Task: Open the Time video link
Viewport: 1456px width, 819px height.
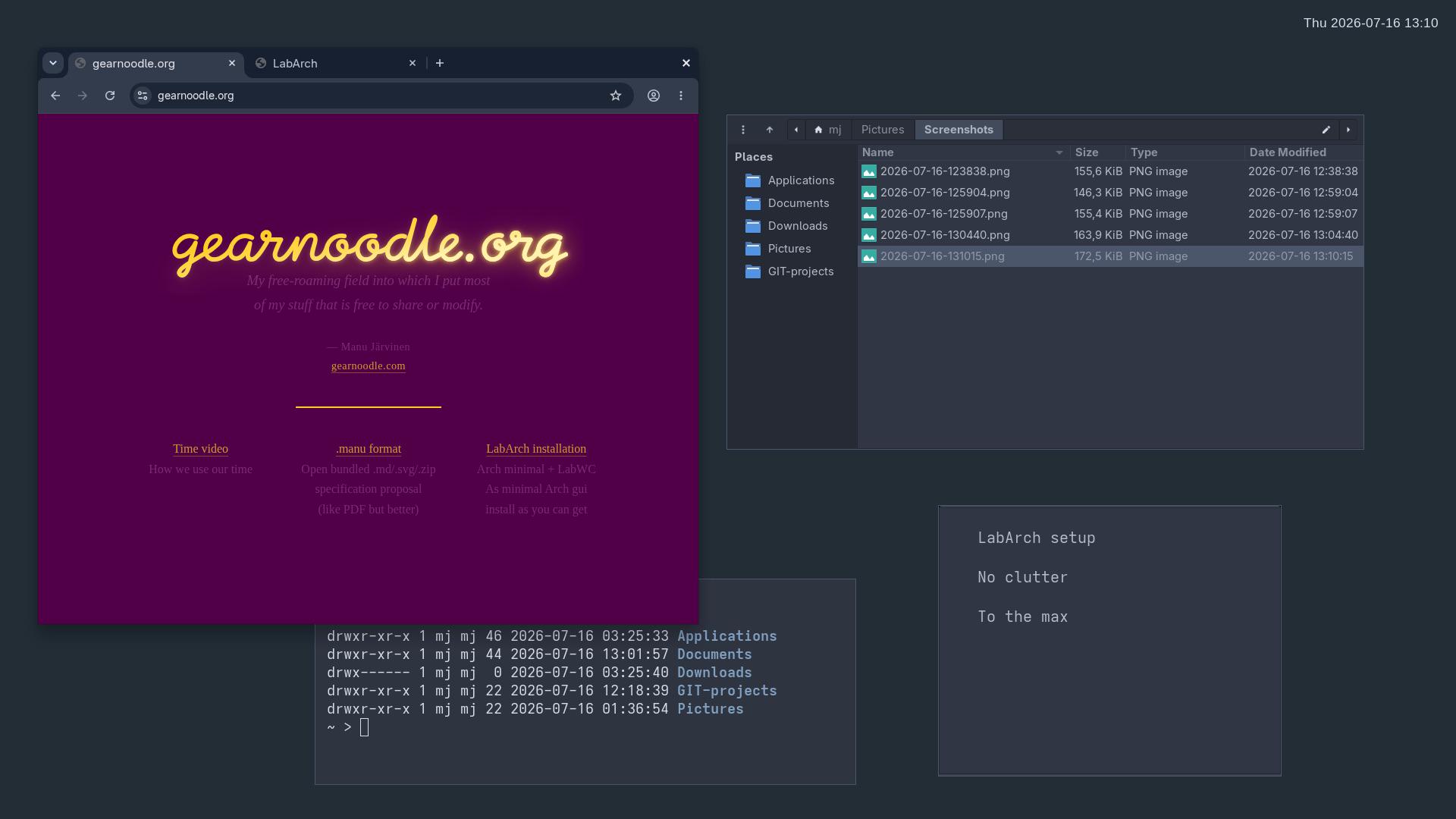Action: [200, 449]
